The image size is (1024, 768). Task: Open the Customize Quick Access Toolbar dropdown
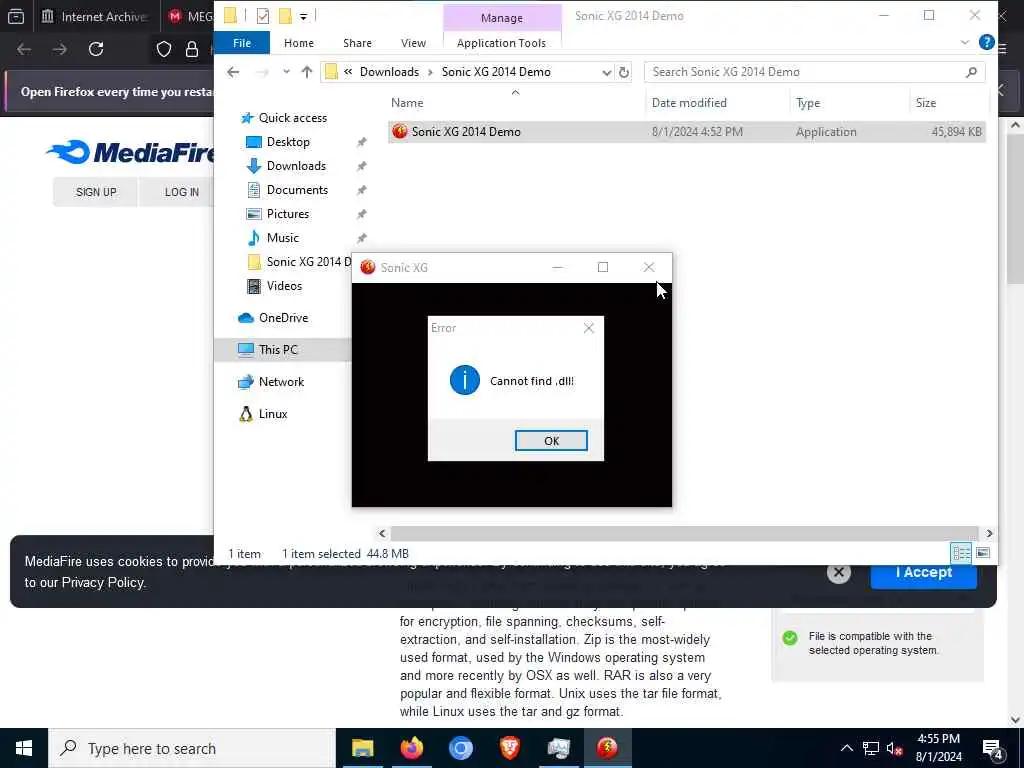point(304,16)
